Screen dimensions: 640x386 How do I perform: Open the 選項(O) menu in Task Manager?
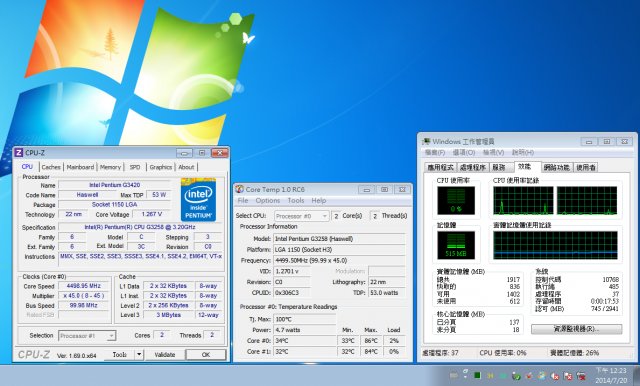pos(464,152)
